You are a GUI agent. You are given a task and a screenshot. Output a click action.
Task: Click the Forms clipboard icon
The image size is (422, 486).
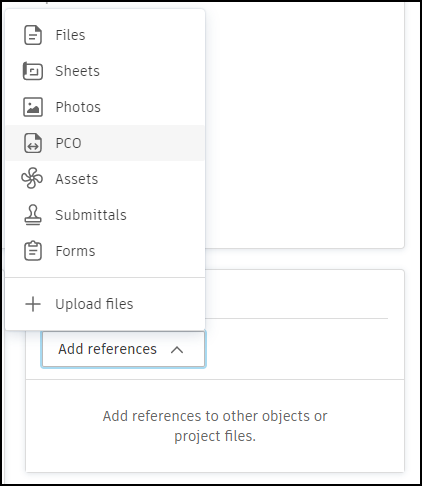(33, 251)
